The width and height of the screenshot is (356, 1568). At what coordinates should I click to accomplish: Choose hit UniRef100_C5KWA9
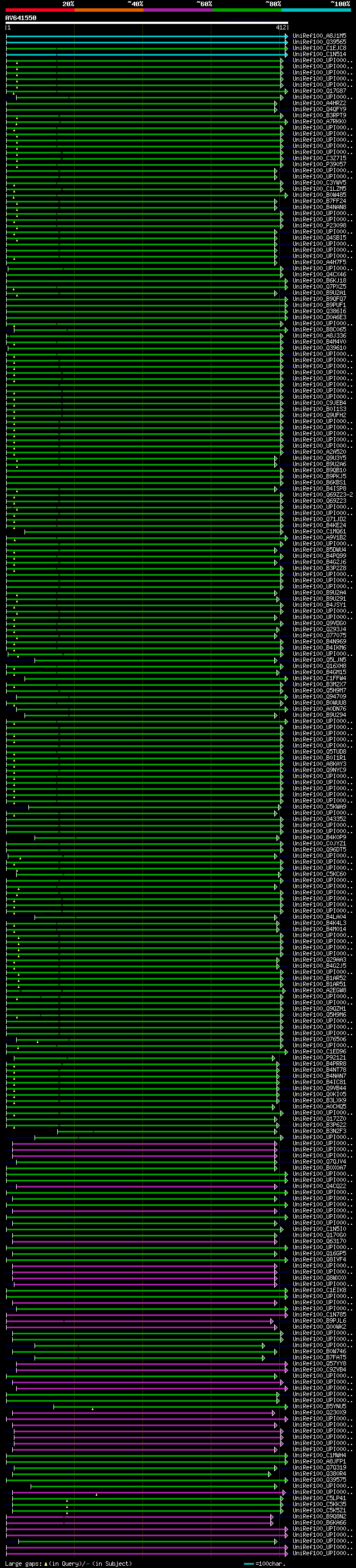pyautogui.click(x=319, y=807)
